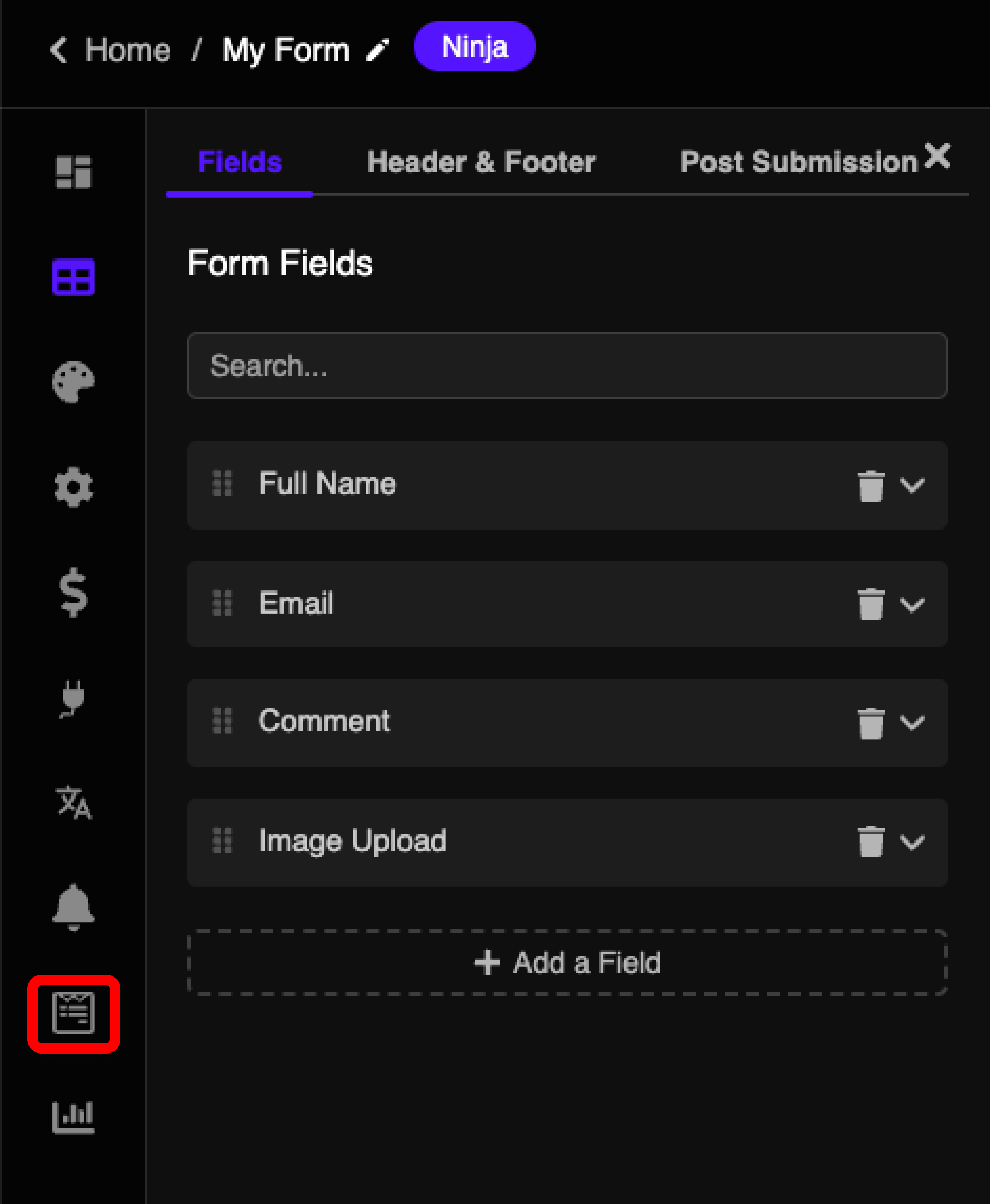Open the translations language icon
This screenshot has height=1204, width=990.
click(x=73, y=803)
